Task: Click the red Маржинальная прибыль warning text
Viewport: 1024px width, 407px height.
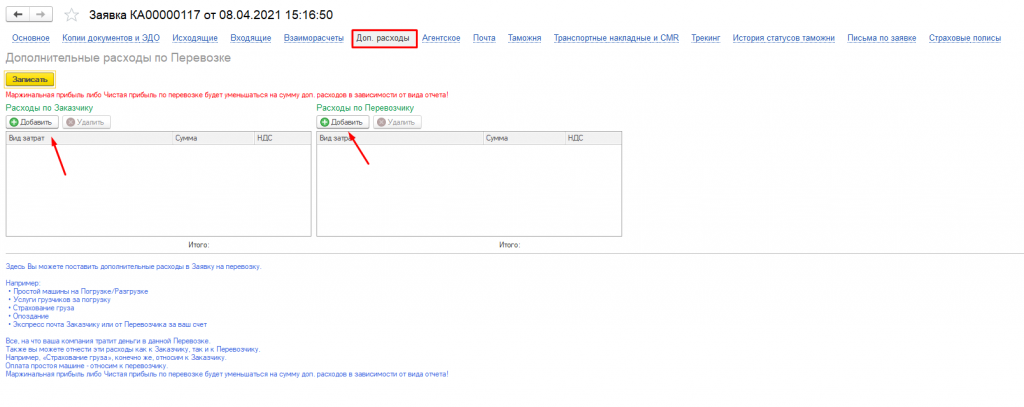Action: click(227, 95)
